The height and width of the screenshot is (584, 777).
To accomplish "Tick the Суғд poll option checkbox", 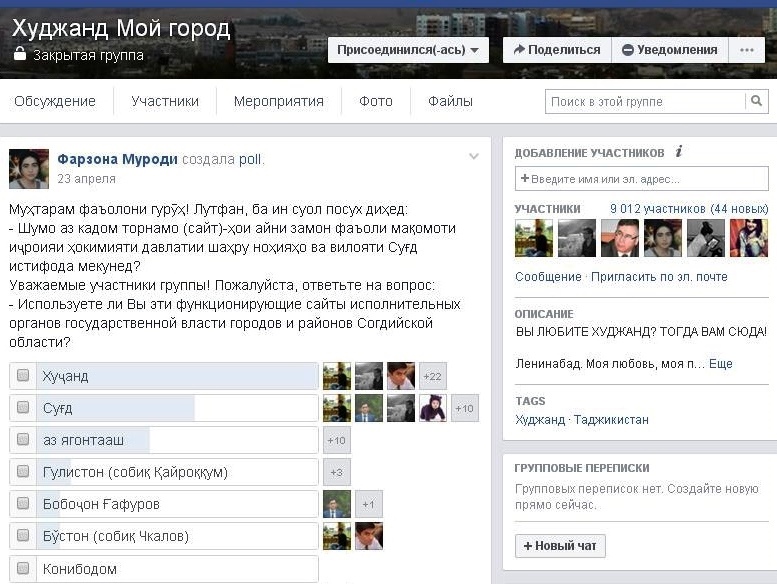I will click(23, 408).
